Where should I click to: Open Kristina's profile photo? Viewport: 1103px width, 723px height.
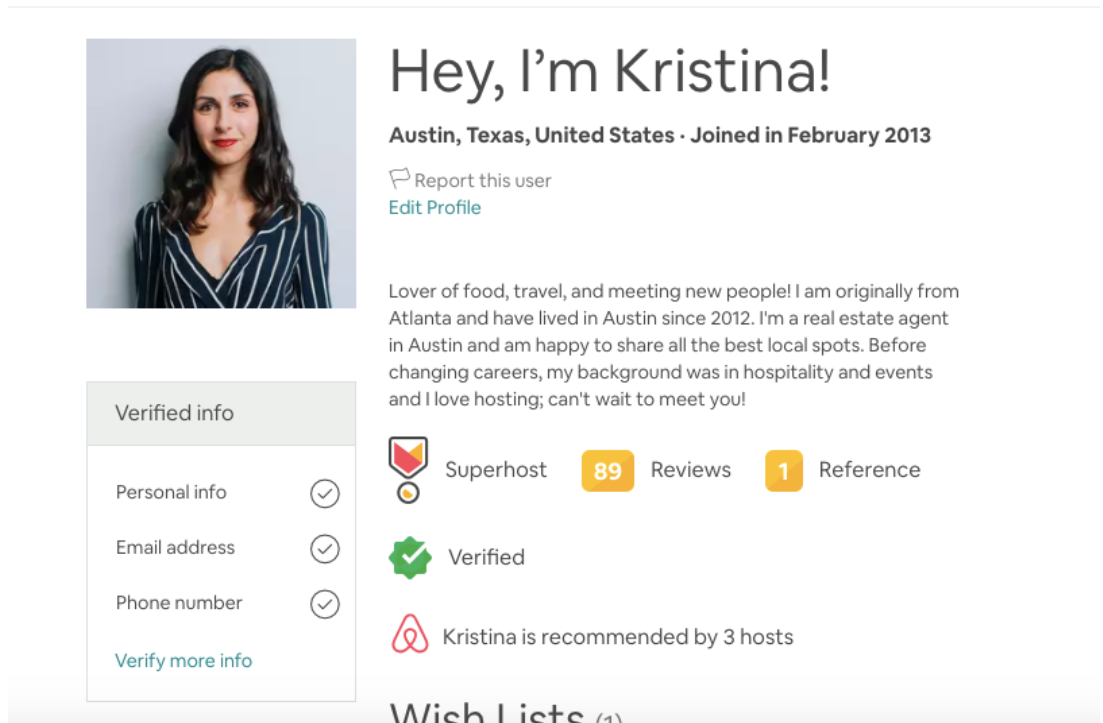[x=221, y=173]
